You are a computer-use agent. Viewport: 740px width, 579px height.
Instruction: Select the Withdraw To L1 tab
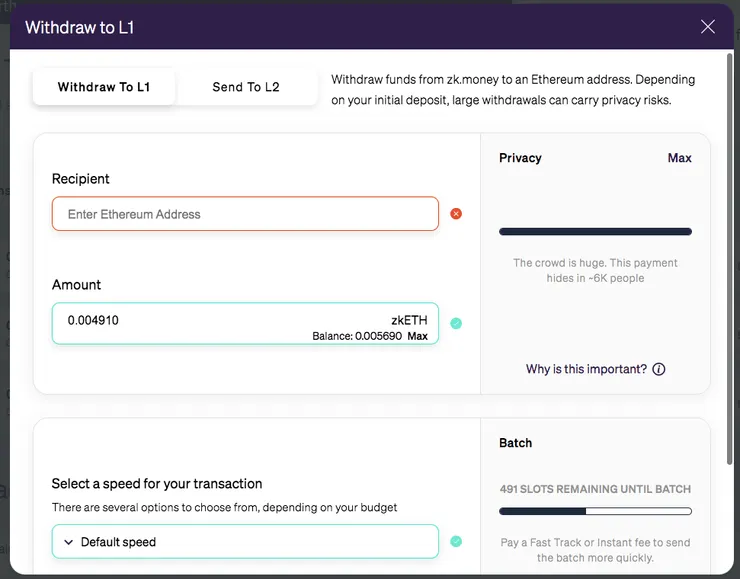coord(104,87)
